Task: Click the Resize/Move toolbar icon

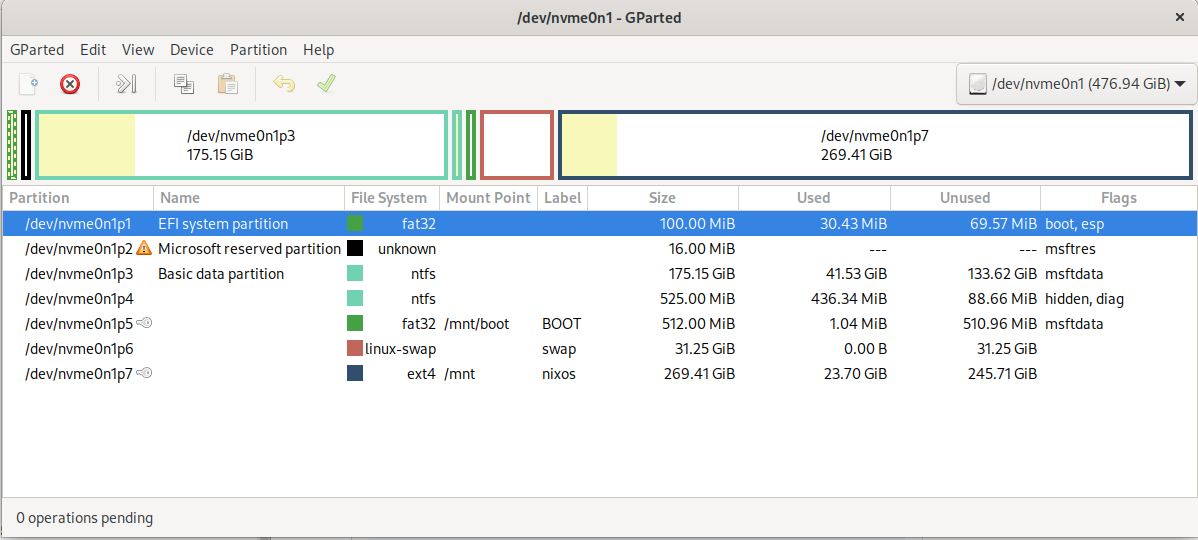Action: tap(126, 83)
